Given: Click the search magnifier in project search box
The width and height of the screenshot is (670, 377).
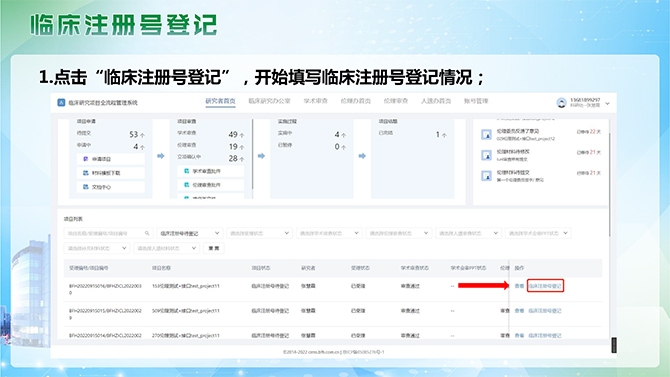Looking at the screenshot, I should (147, 233).
